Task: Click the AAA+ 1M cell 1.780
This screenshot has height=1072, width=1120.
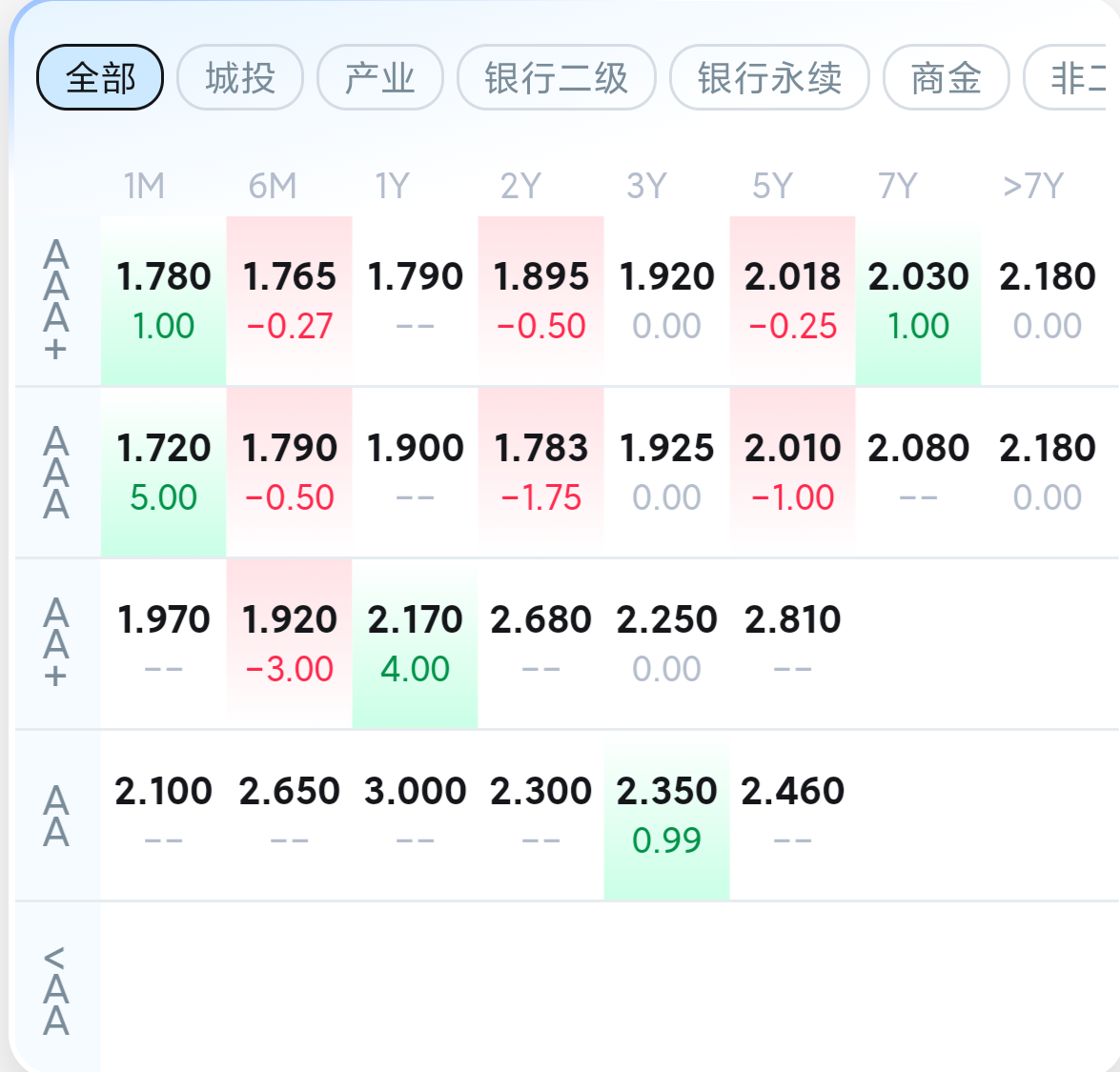Action: pyautogui.click(x=163, y=300)
